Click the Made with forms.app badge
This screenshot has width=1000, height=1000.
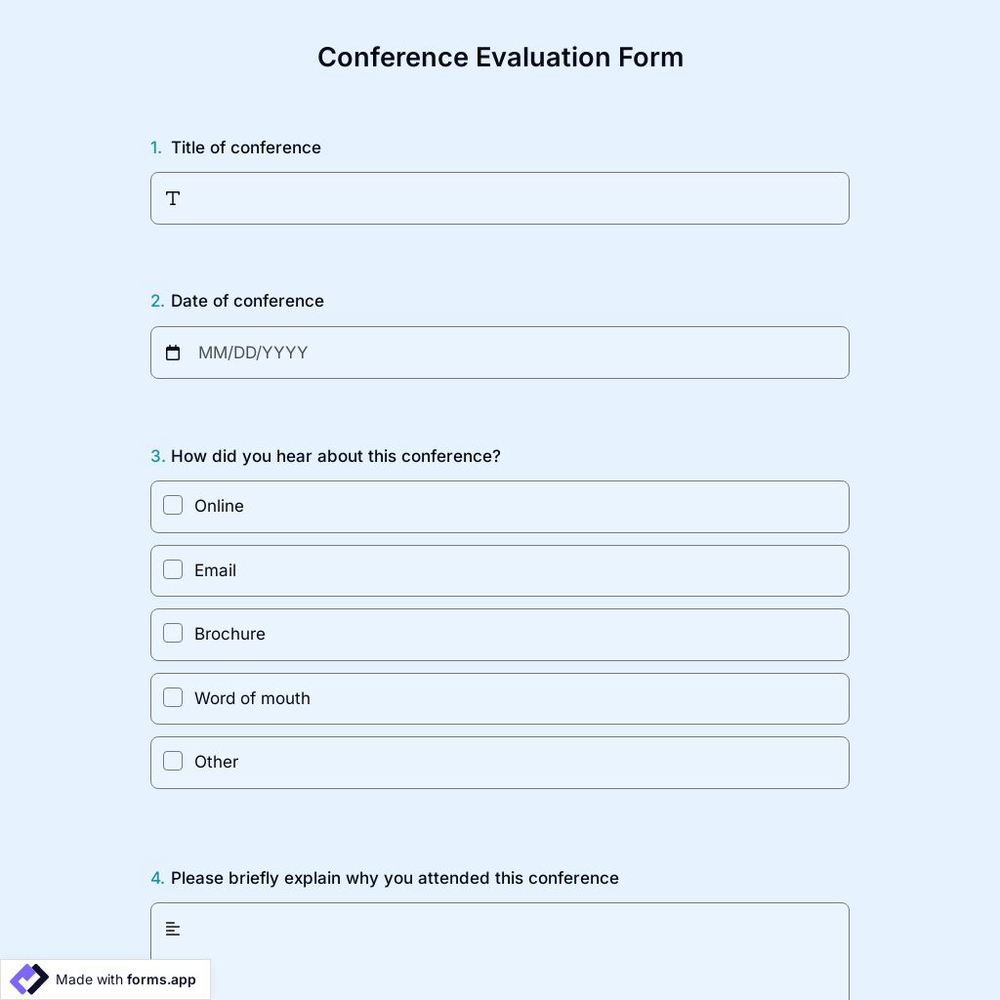[x=105, y=979]
